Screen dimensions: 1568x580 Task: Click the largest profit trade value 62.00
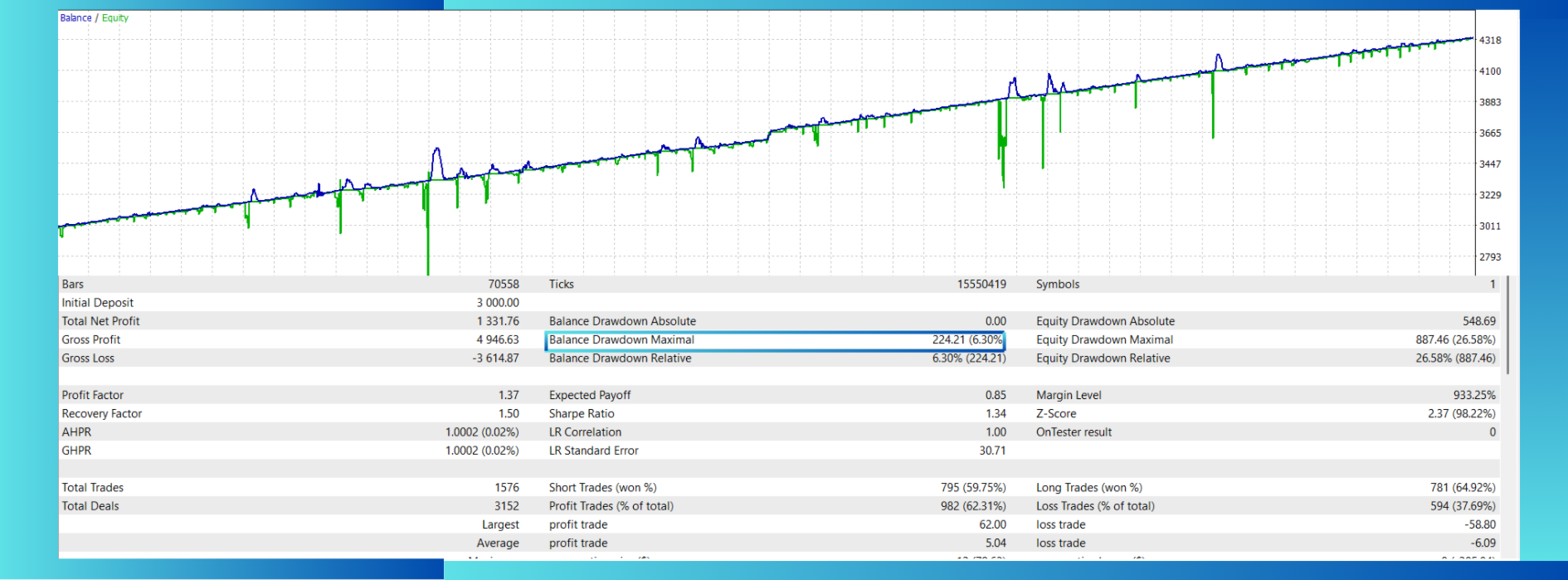point(992,525)
